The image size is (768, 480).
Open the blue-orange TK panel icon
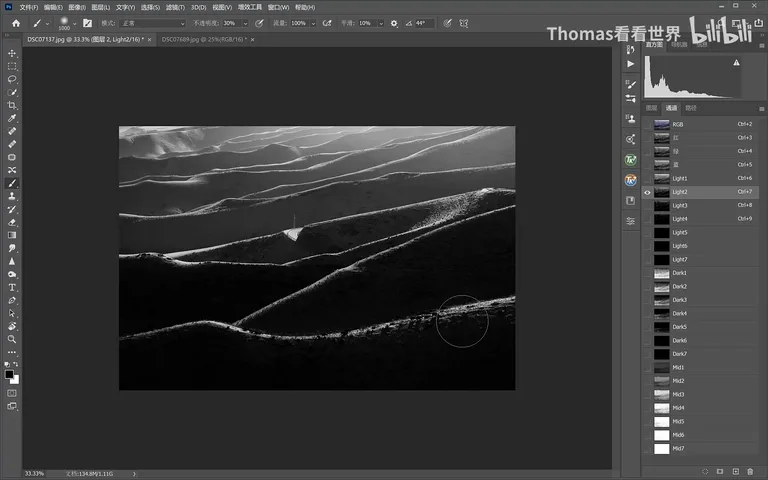coord(630,180)
